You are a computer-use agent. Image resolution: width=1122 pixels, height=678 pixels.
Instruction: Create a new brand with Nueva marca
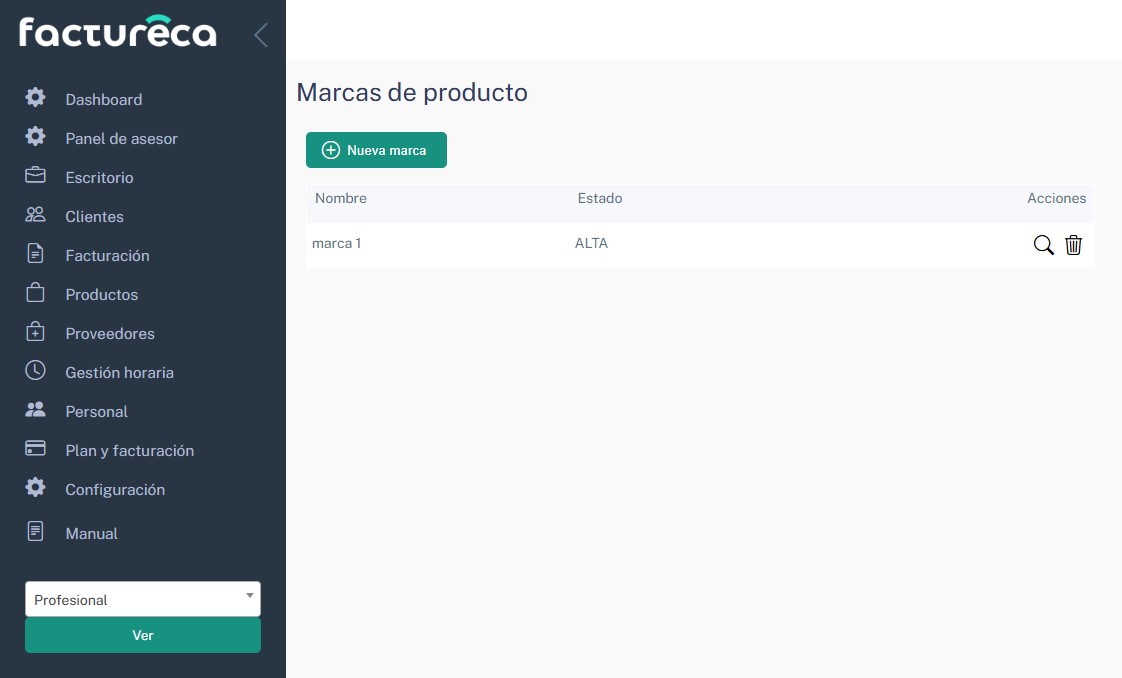click(x=376, y=150)
